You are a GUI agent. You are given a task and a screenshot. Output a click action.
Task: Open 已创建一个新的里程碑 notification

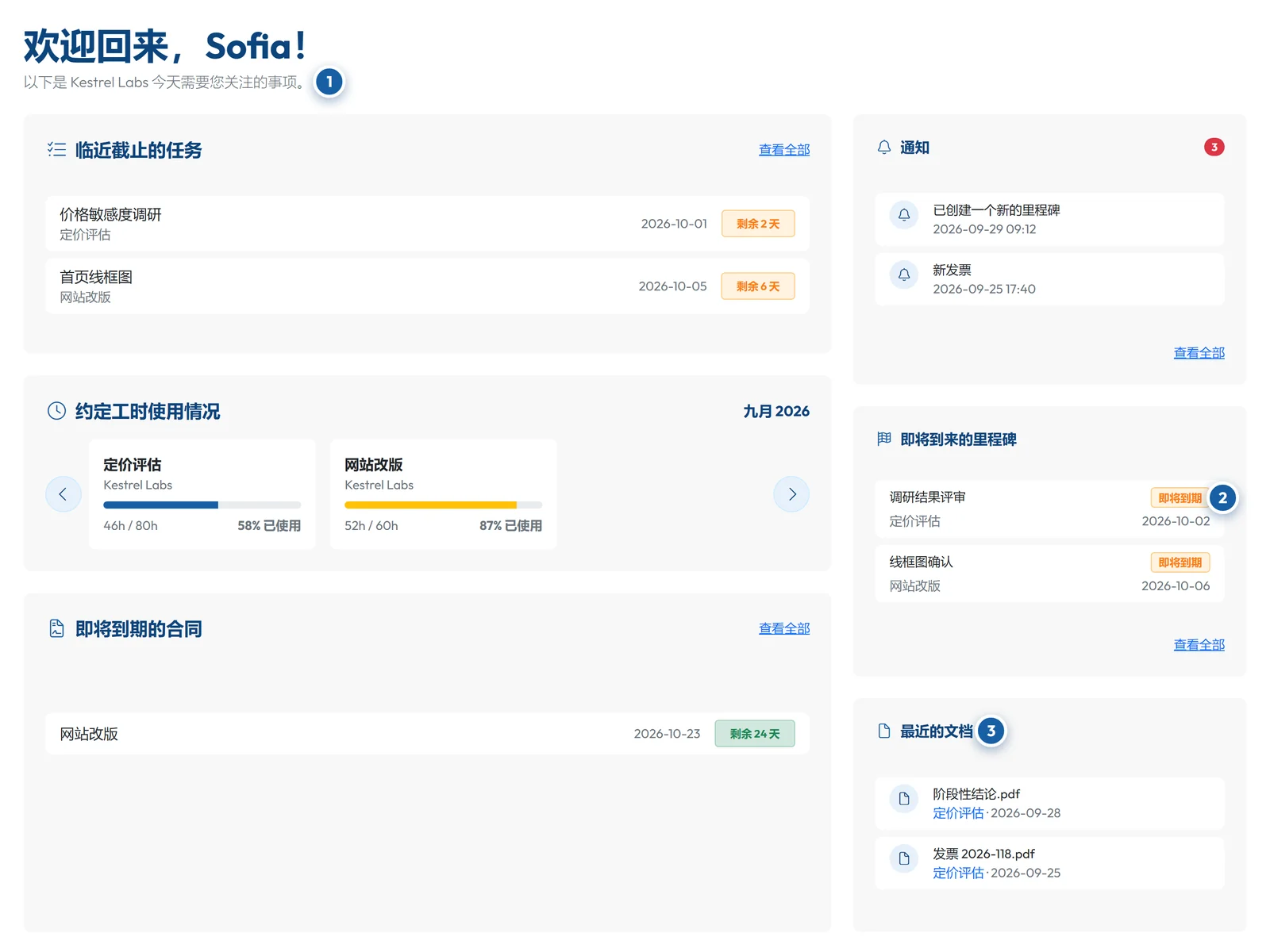click(x=1049, y=220)
